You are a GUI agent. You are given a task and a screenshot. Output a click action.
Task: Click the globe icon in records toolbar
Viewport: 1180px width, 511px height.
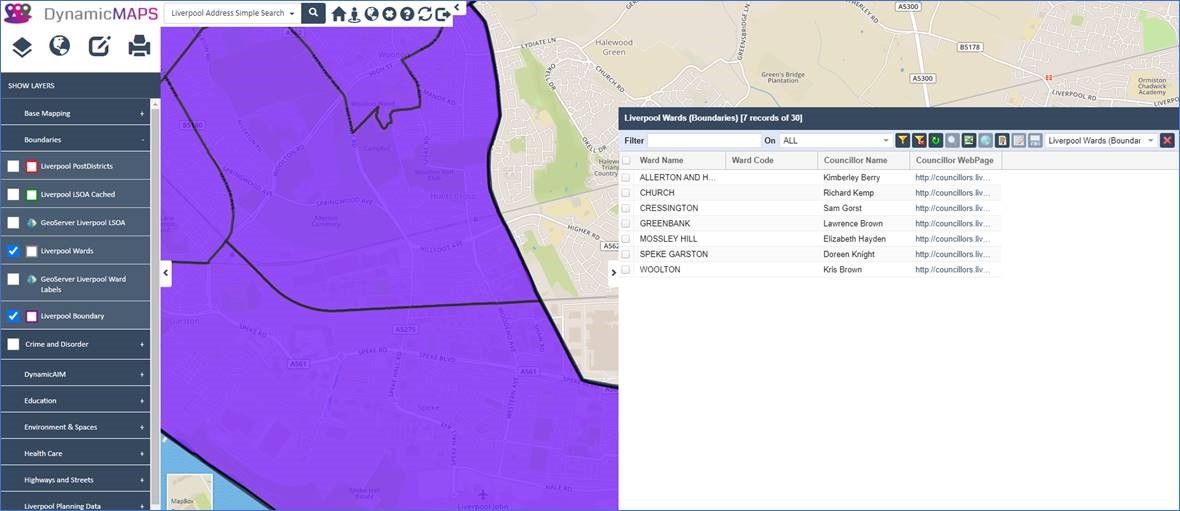coord(985,141)
